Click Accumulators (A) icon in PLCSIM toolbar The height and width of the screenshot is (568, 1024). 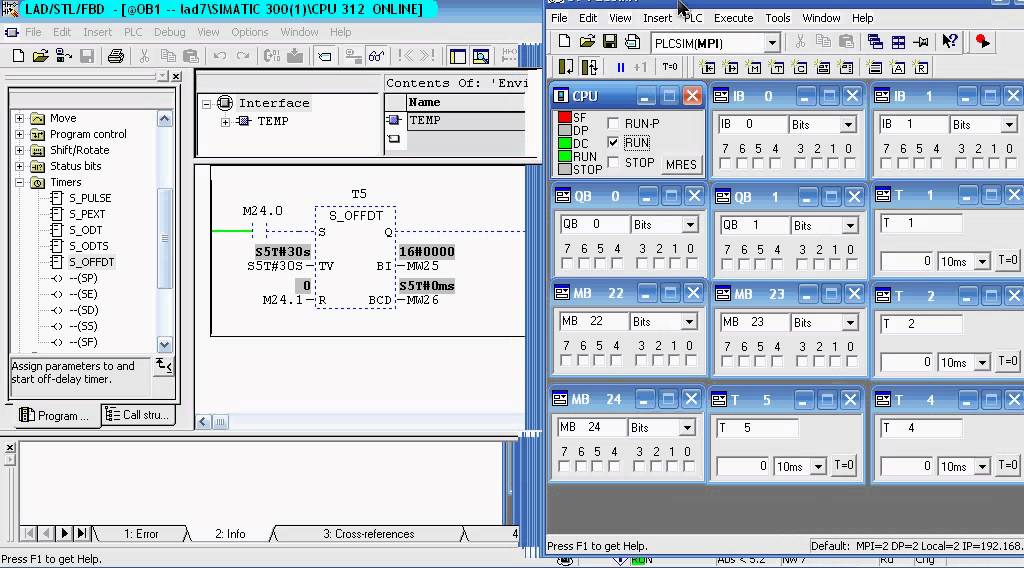(x=898, y=67)
